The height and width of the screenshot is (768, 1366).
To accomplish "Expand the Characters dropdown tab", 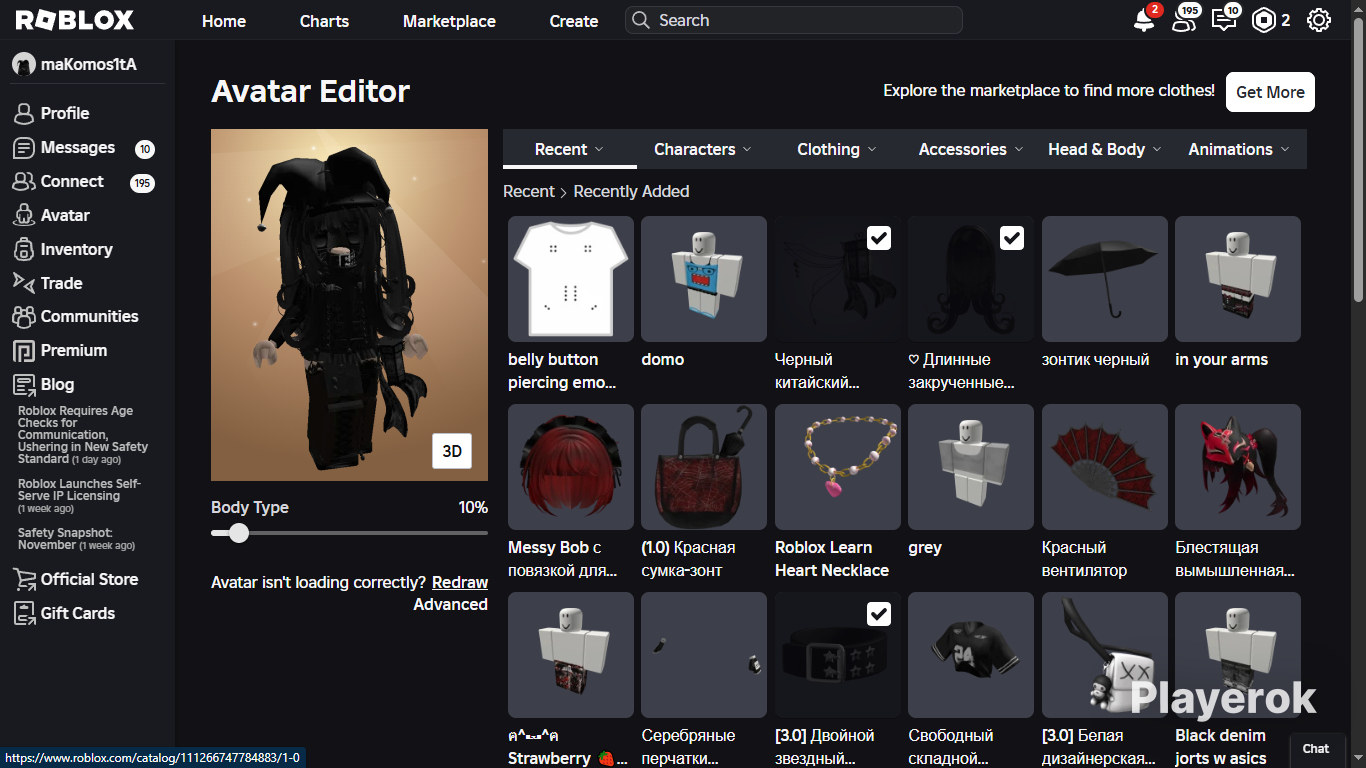I will coord(703,149).
